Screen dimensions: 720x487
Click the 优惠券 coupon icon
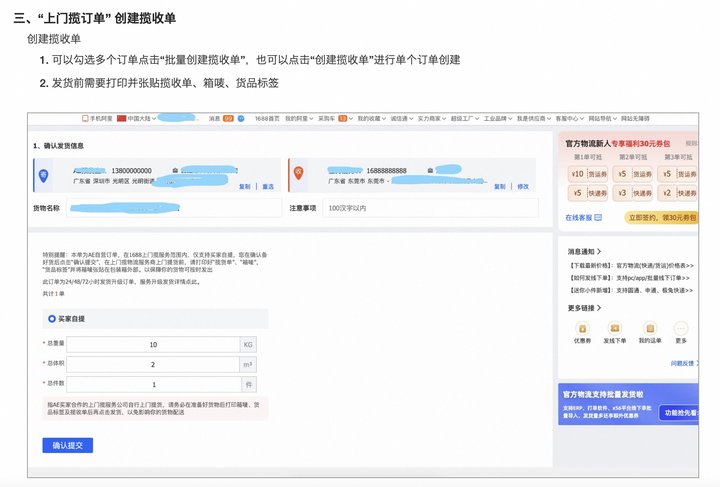tap(582, 328)
